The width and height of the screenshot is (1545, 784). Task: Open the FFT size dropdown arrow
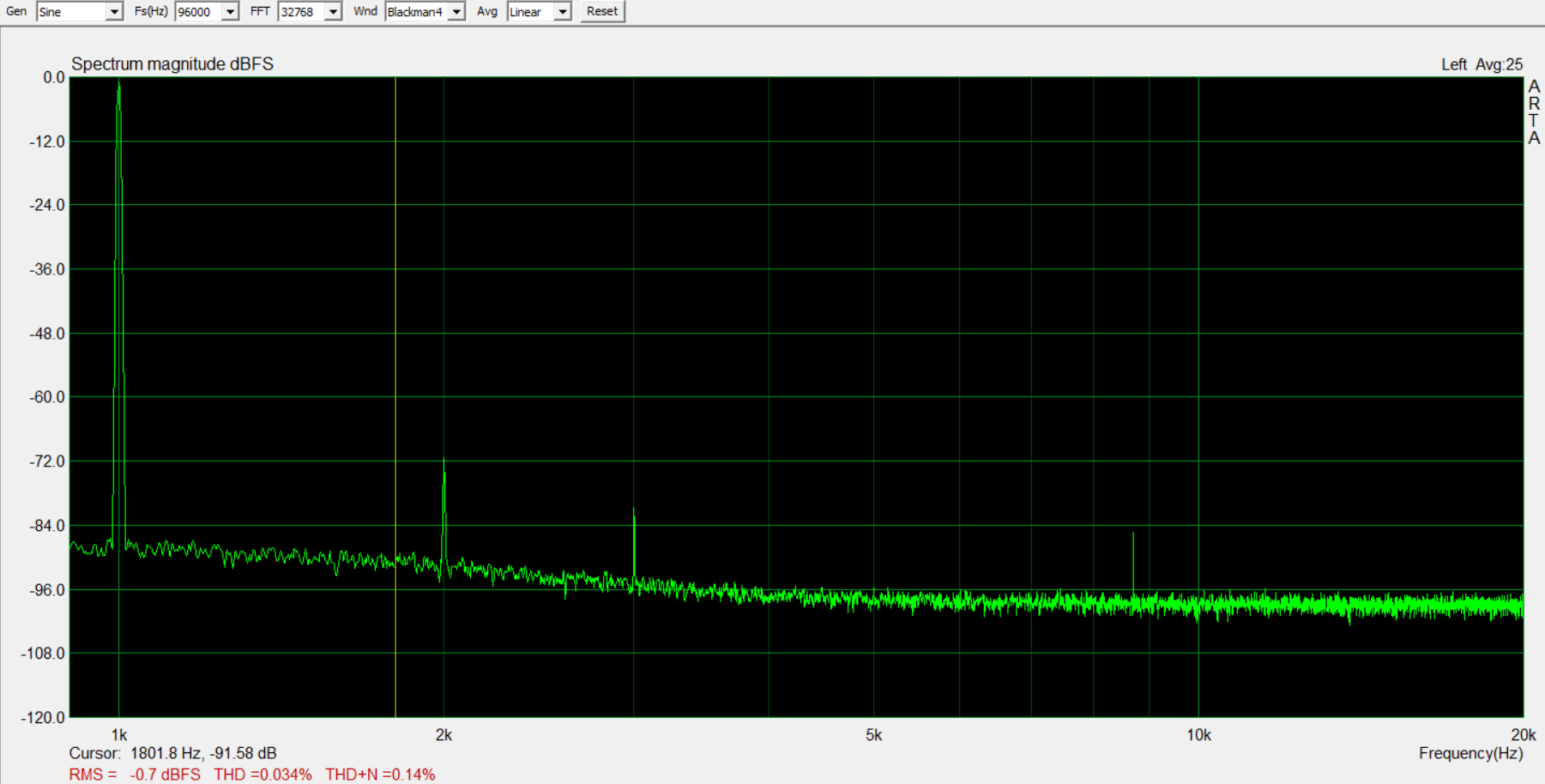click(x=333, y=12)
